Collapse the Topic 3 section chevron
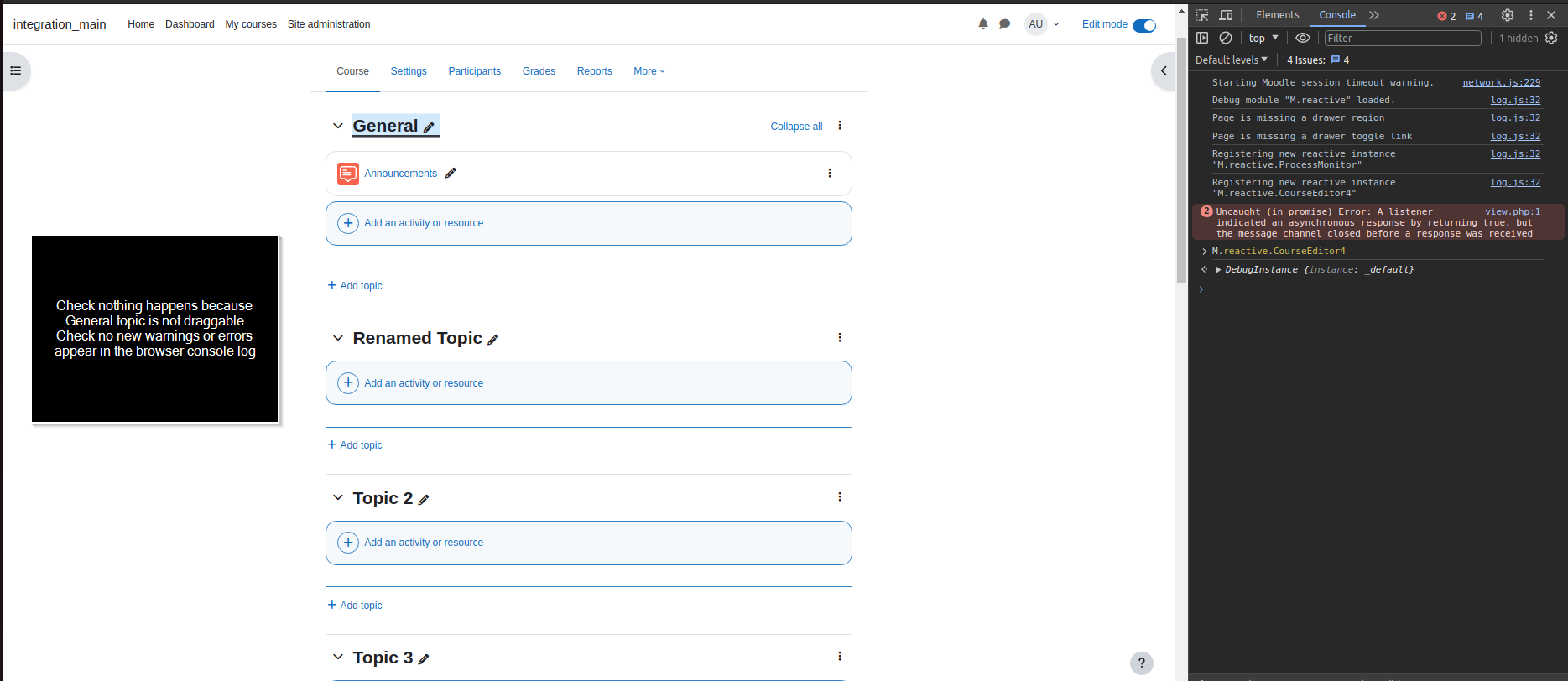The width and height of the screenshot is (1568, 681). click(x=338, y=657)
